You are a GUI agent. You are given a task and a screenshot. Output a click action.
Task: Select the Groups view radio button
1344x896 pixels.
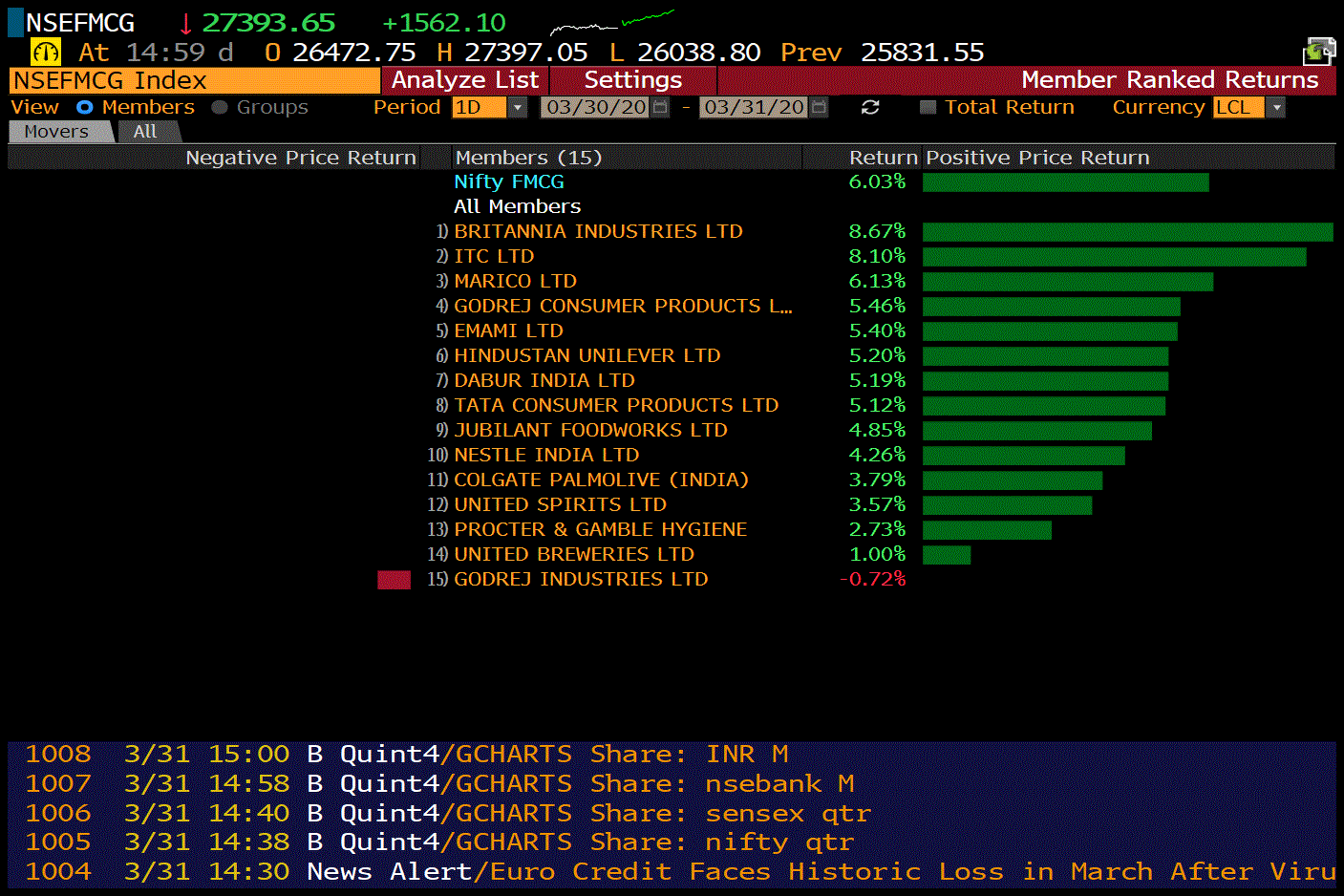[x=220, y=108]
